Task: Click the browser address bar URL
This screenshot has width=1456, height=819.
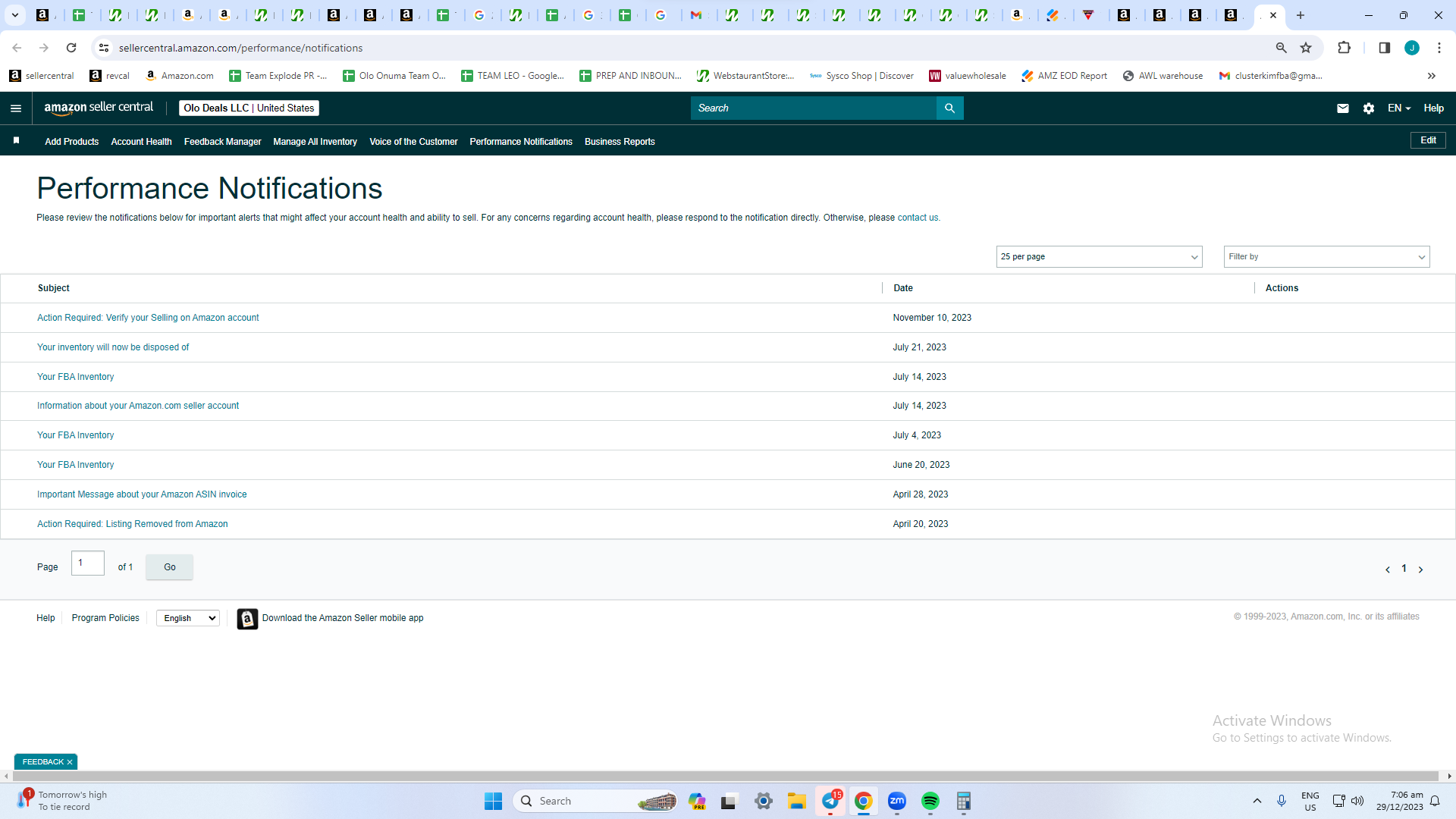Action: click(x=240, y=48)
